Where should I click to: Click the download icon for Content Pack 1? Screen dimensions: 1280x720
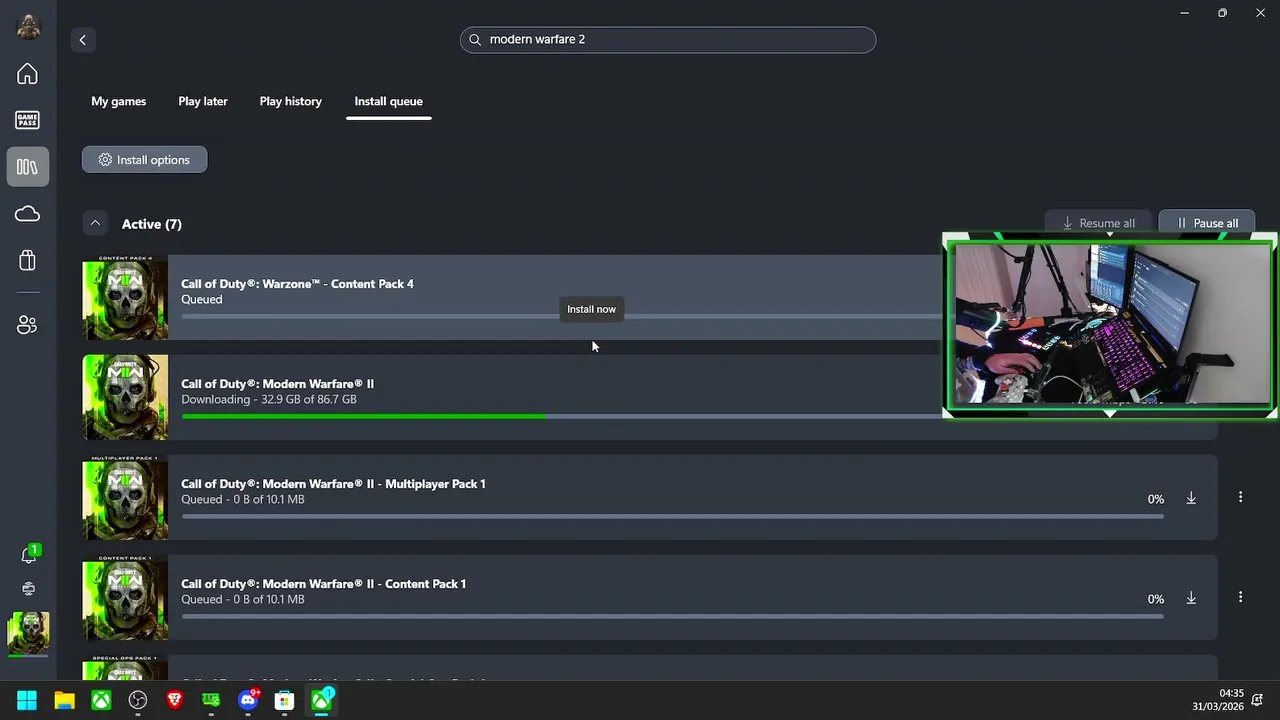coord(1191,598)
